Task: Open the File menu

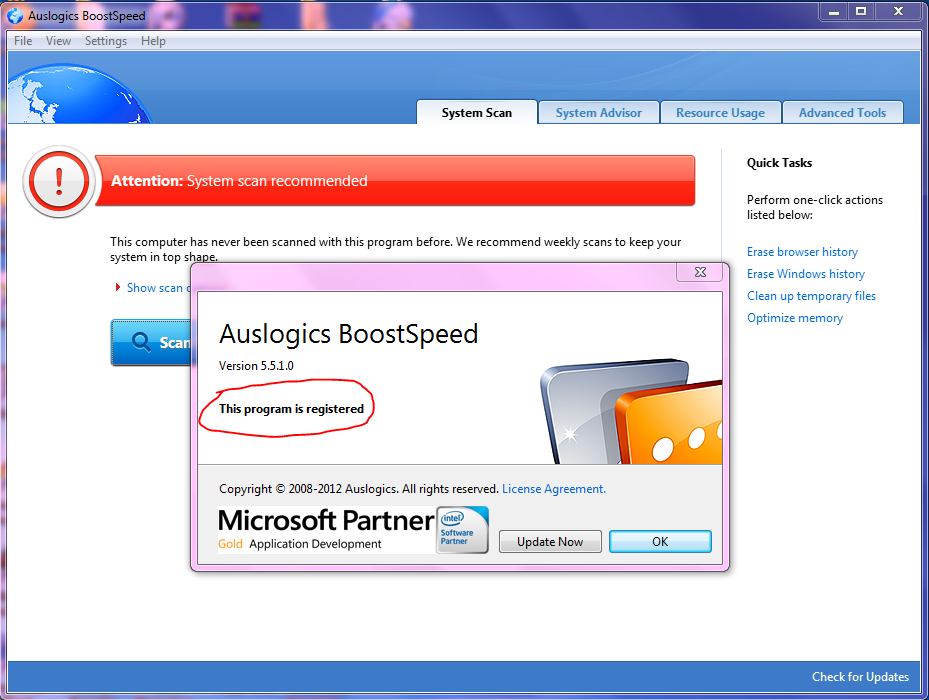Action: click(x=23, y=41)
